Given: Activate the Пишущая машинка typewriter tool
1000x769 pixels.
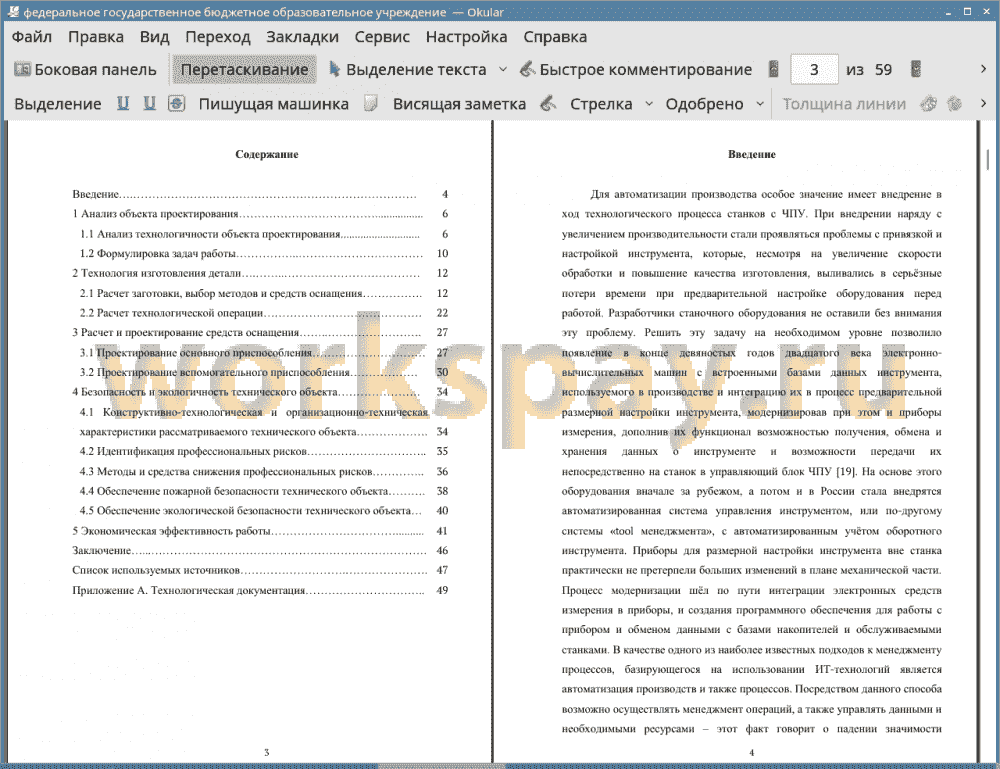Looking at the screenshot, I should [x=274, y=104].
